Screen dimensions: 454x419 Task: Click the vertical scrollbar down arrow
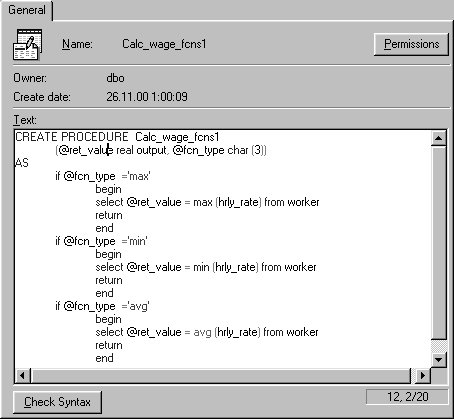[x=438, y=359]
